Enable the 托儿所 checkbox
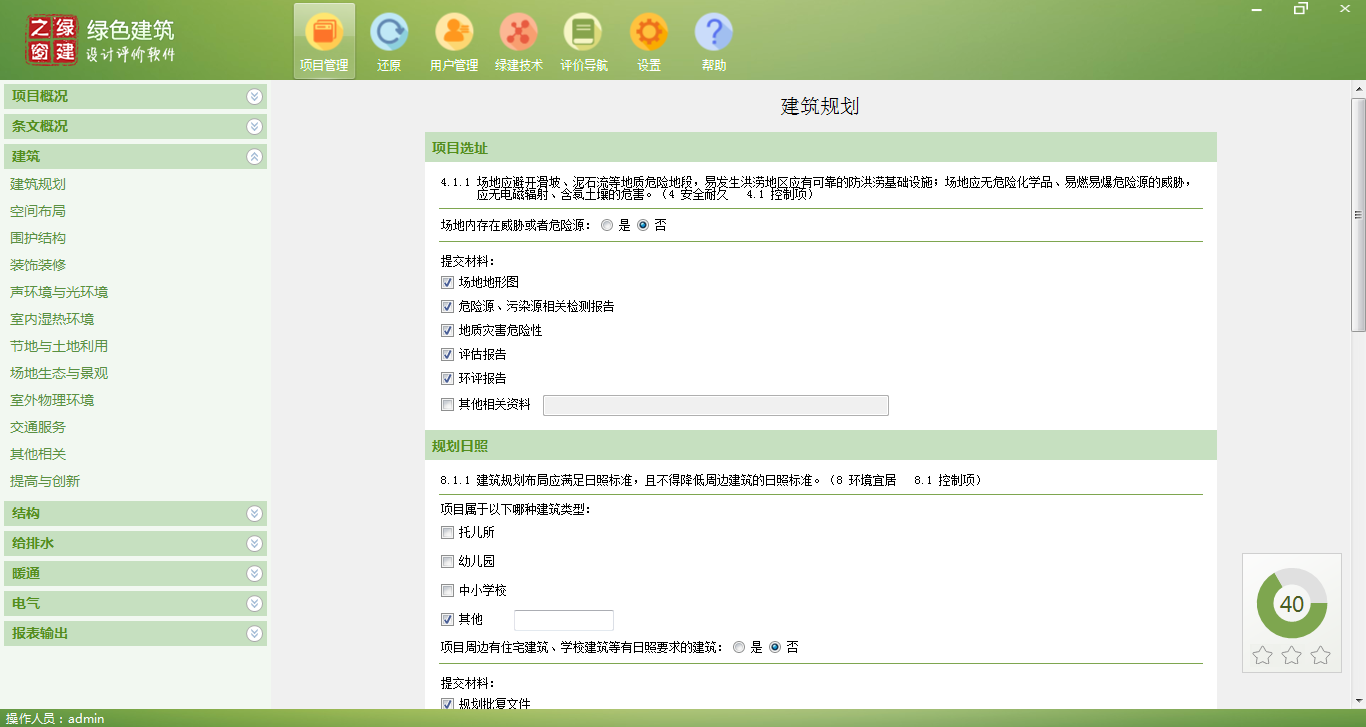Image resolution: width=1366 pixels, height=727 pixels. pyautogui.click(x=446, y=533)
